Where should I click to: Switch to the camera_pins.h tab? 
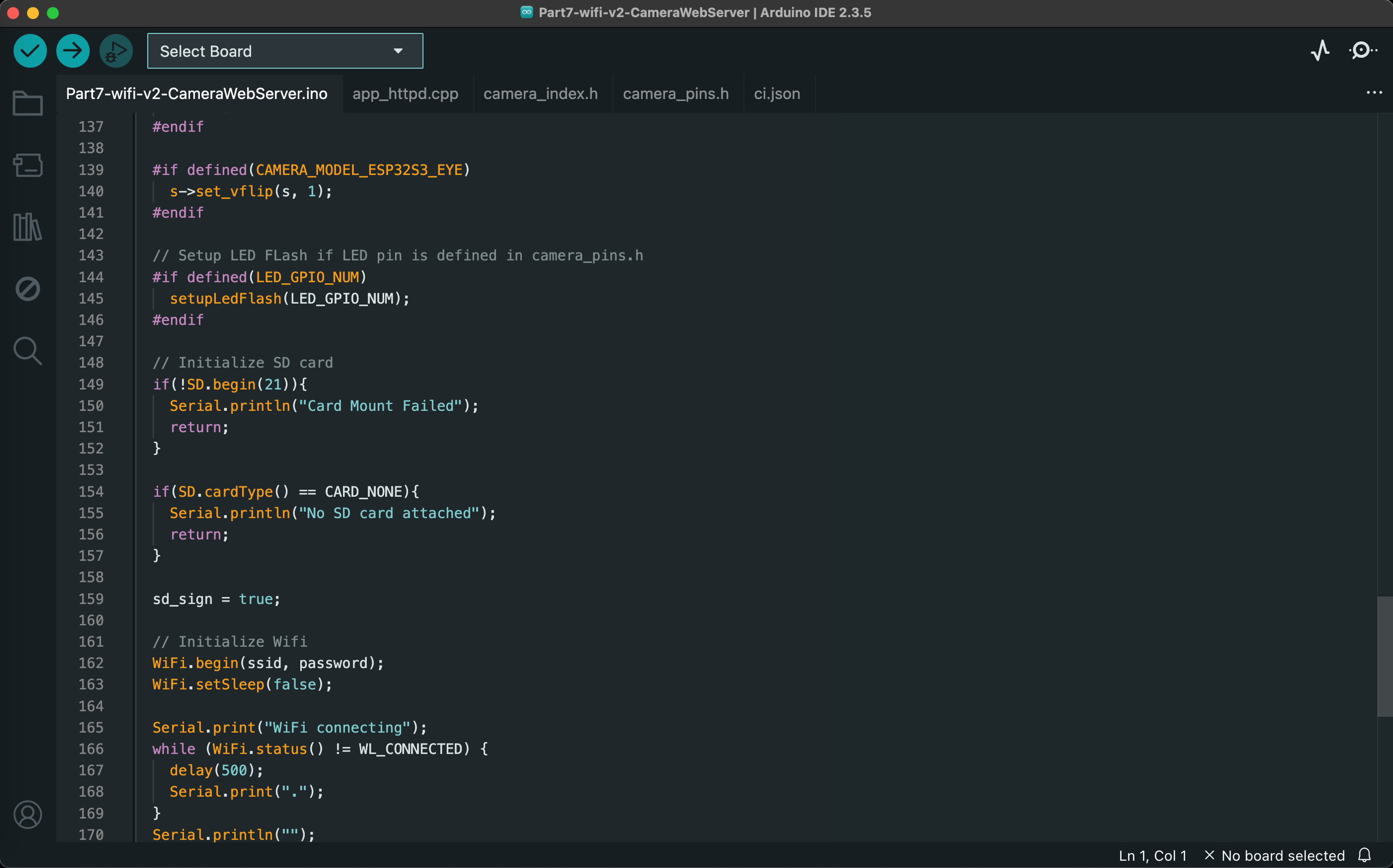(x=675, y=94)
